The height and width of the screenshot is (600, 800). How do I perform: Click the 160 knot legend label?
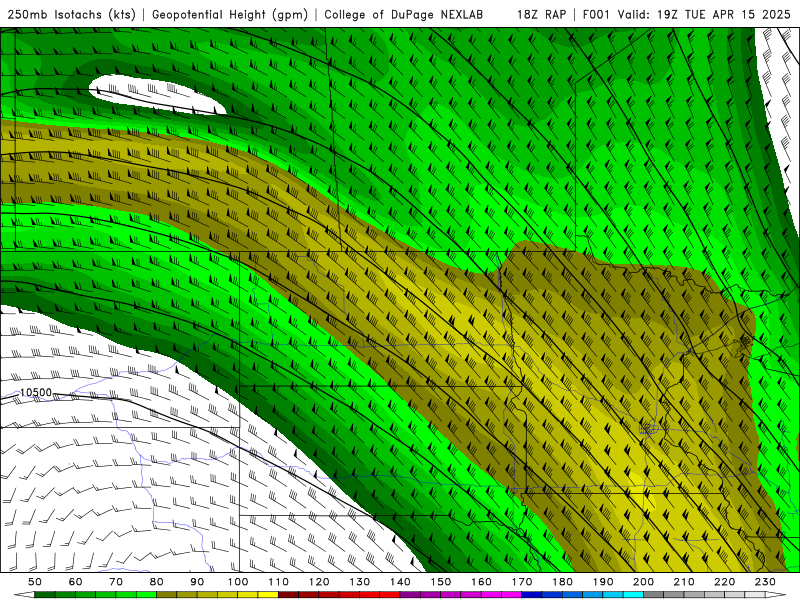click(481, 582)
